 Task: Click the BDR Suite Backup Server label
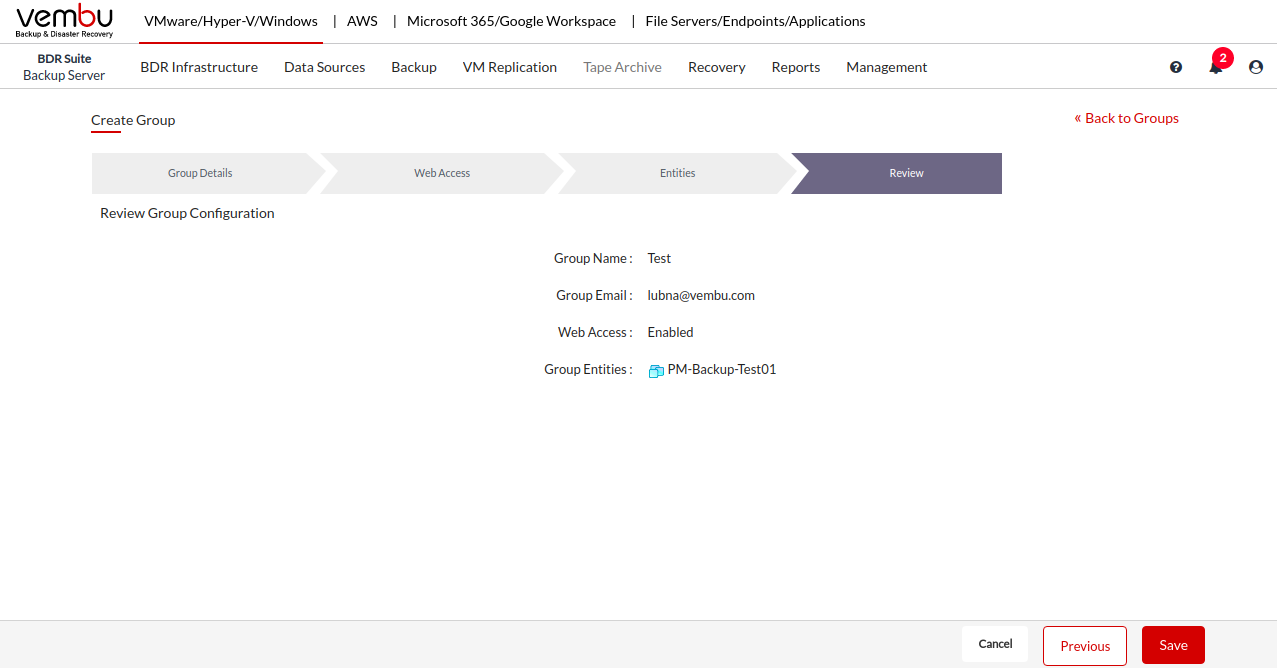[64, 67]
